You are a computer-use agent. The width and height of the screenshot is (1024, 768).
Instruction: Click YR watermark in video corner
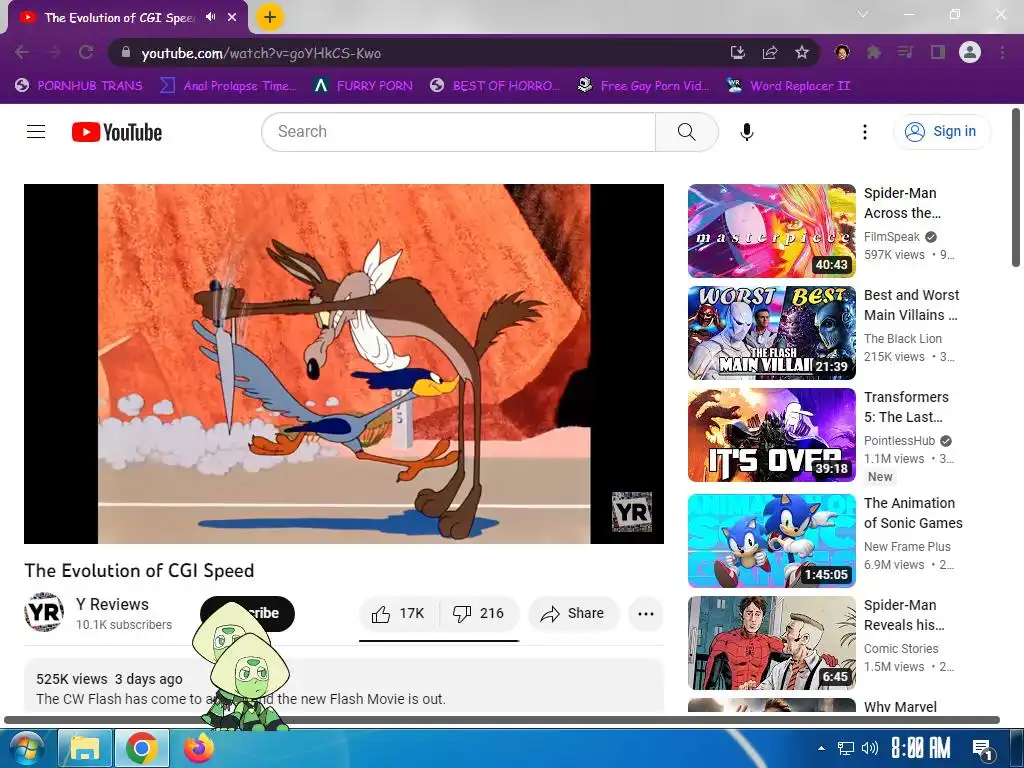pos(632,512)
